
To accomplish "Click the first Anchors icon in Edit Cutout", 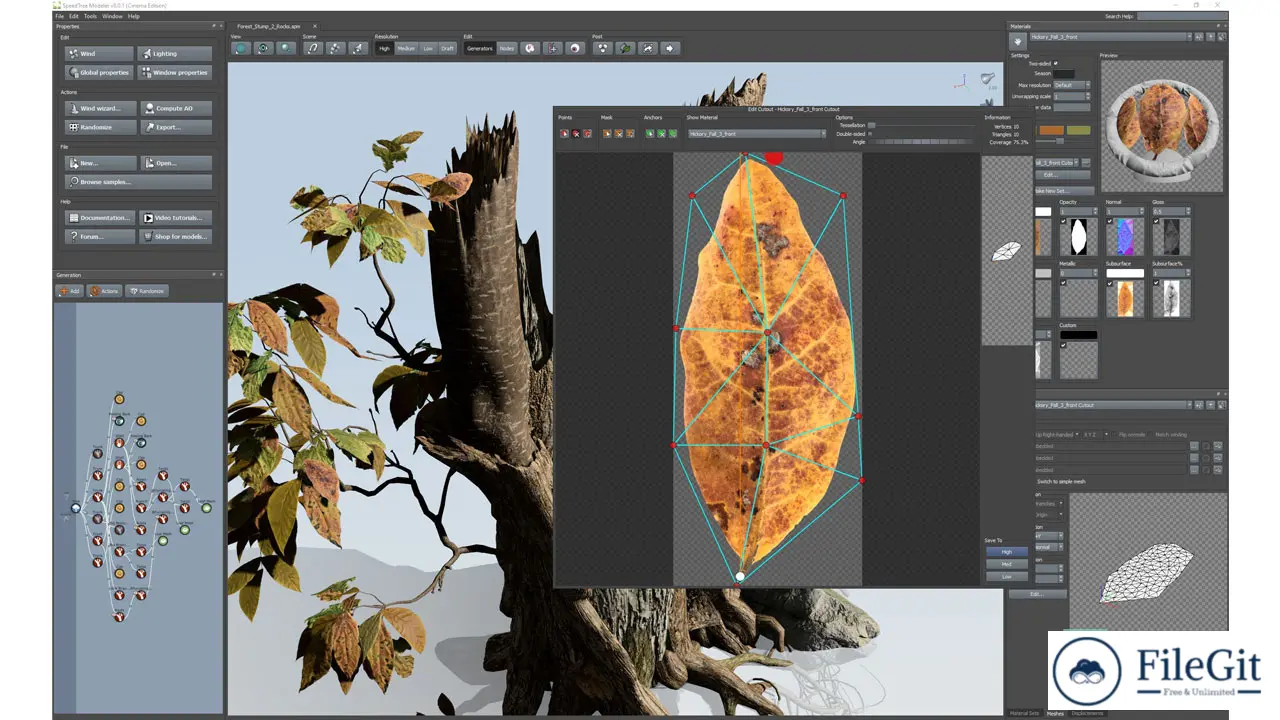I will 649,132.
